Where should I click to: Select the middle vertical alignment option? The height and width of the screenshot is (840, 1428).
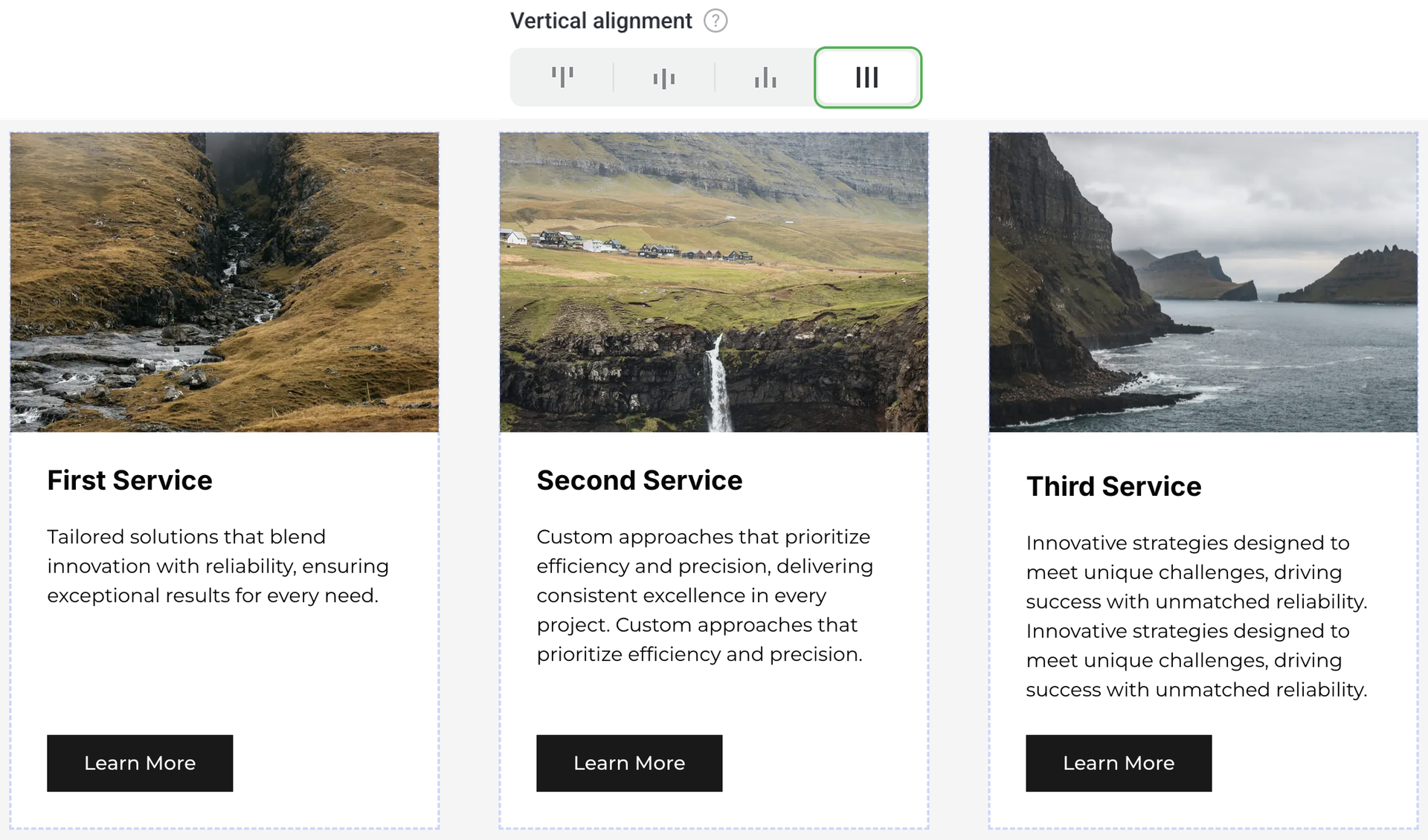pyautogui.click(x=663, y=77)
